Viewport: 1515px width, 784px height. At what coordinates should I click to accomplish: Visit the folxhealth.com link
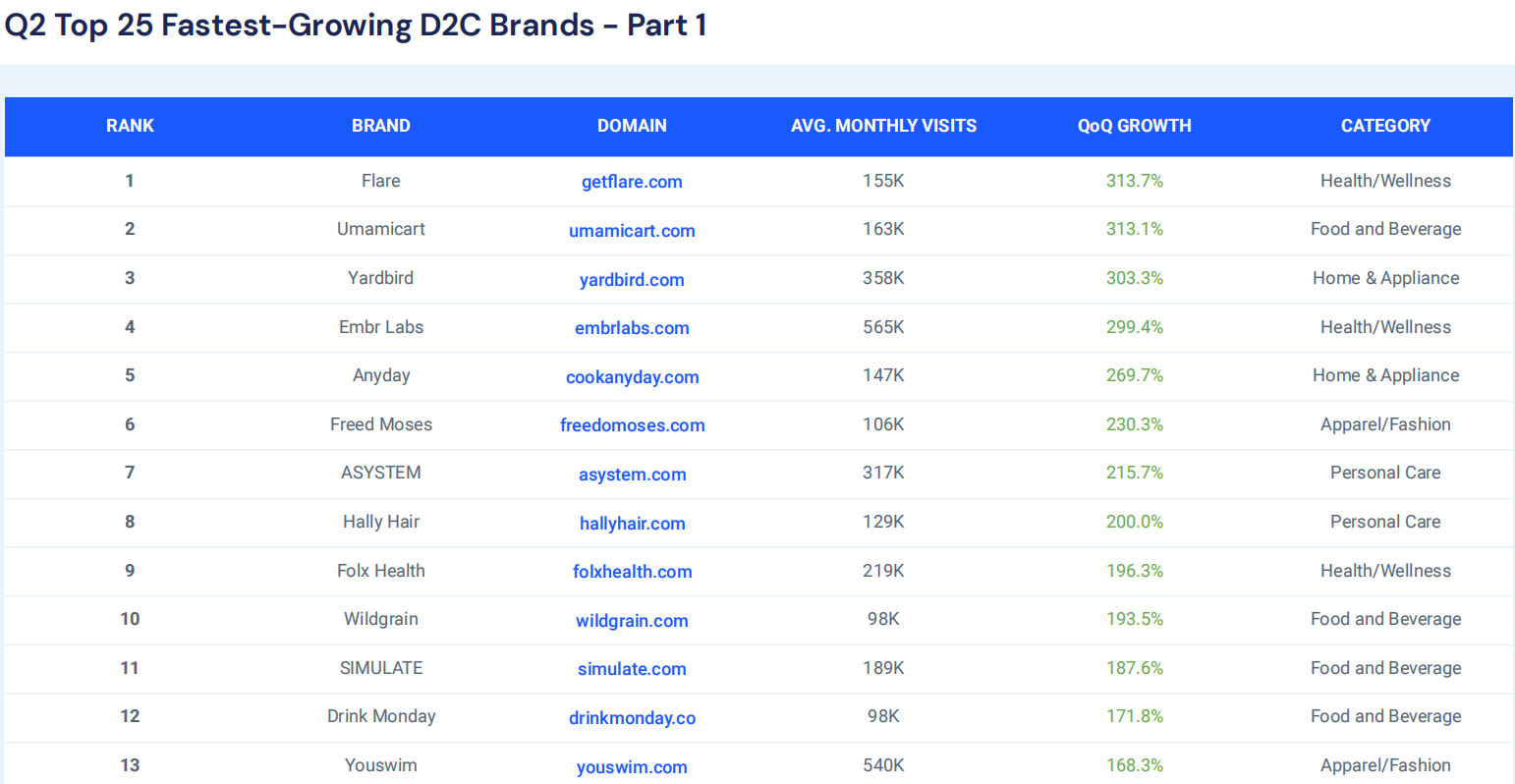coord(632,572)
